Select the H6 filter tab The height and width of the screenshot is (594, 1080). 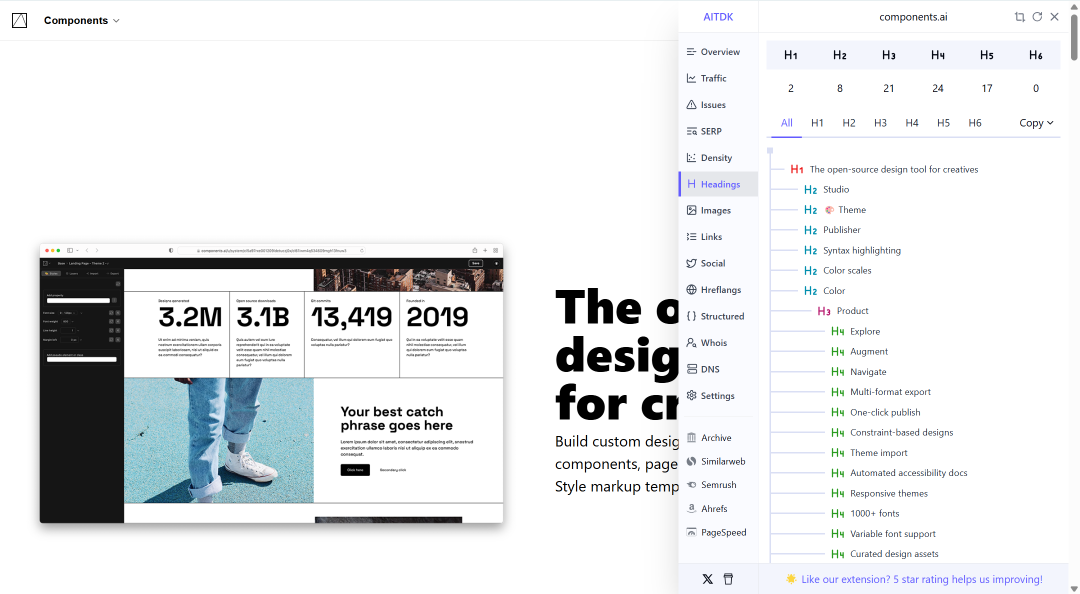(975, 123)
